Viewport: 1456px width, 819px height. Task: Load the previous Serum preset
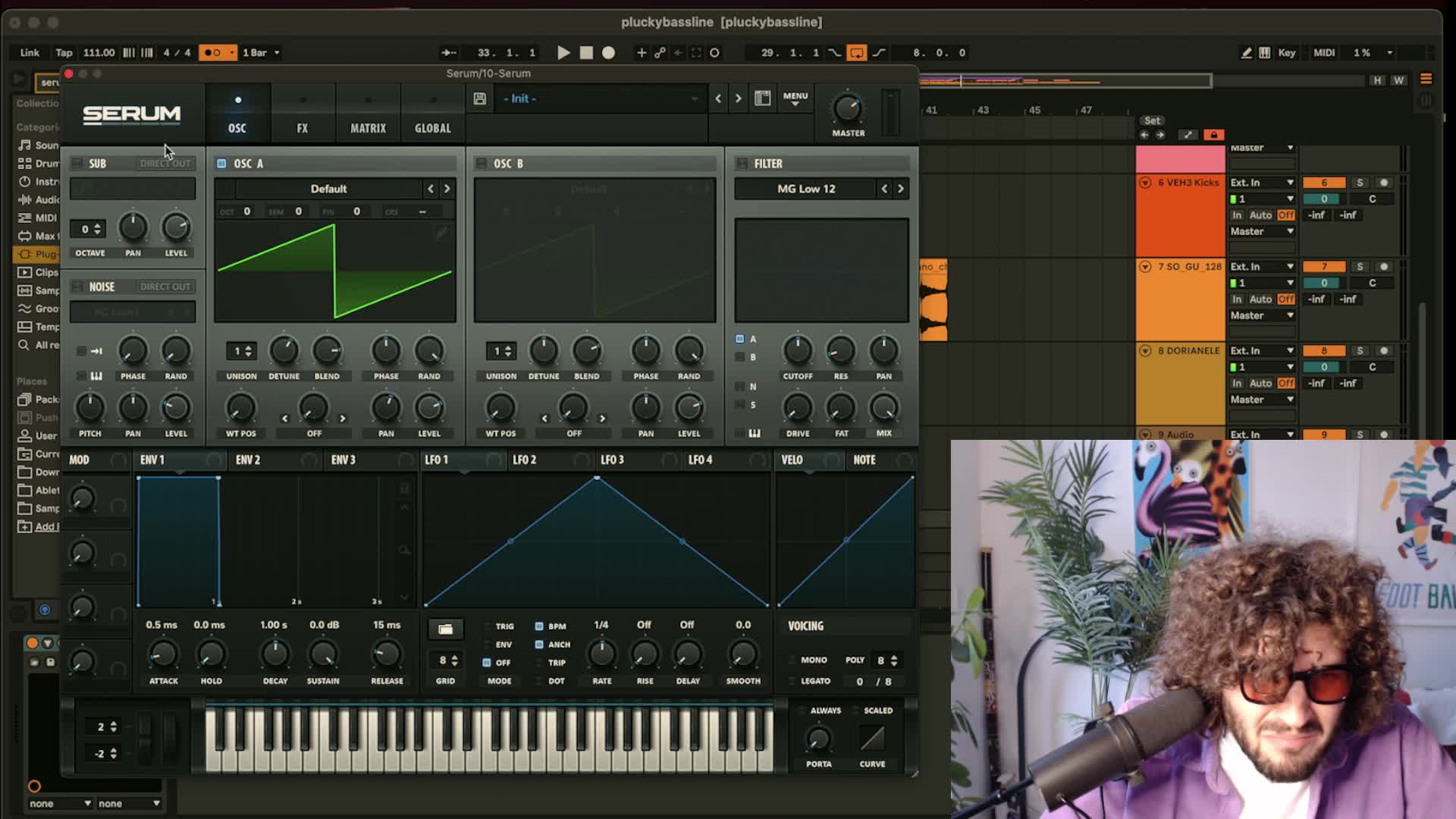718,99
